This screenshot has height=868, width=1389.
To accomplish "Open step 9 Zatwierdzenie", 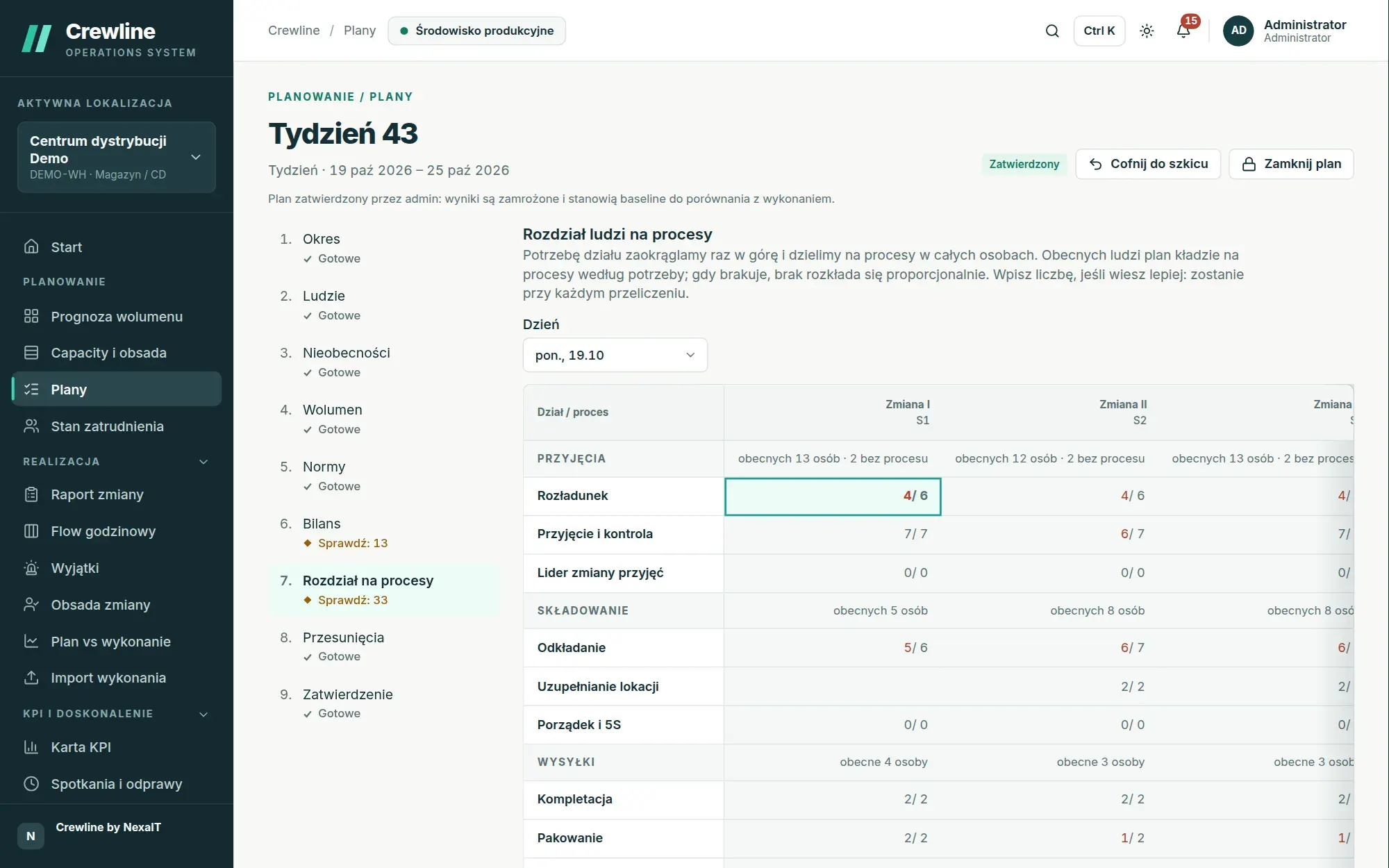I will [x=384, y=703].
